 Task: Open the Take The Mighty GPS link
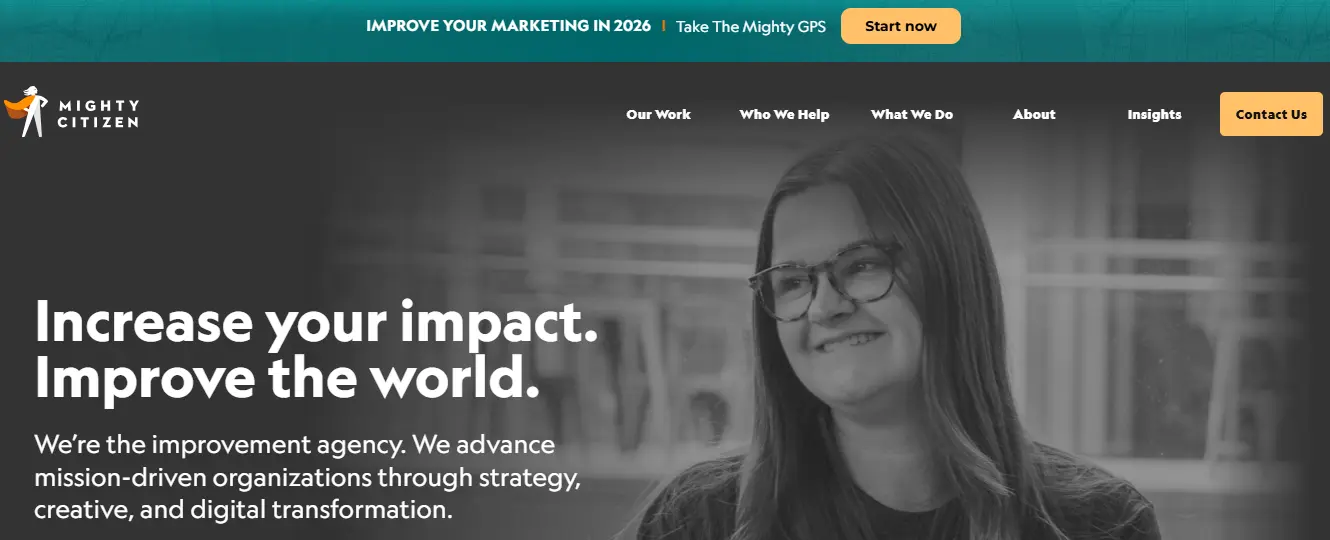(751, 27)
